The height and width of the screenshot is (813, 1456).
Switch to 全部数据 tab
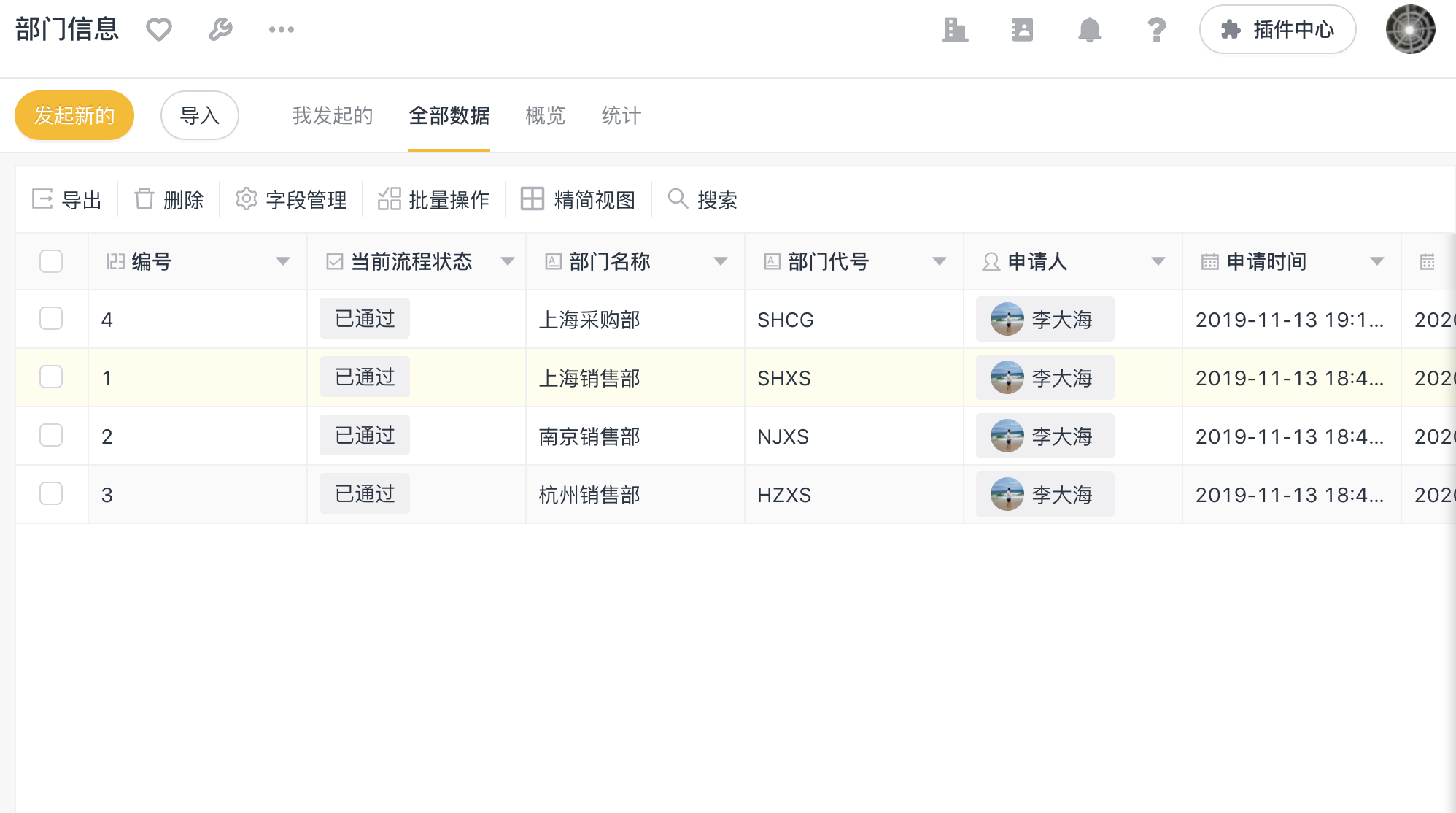pyautogui.click(x=449, y=115)
